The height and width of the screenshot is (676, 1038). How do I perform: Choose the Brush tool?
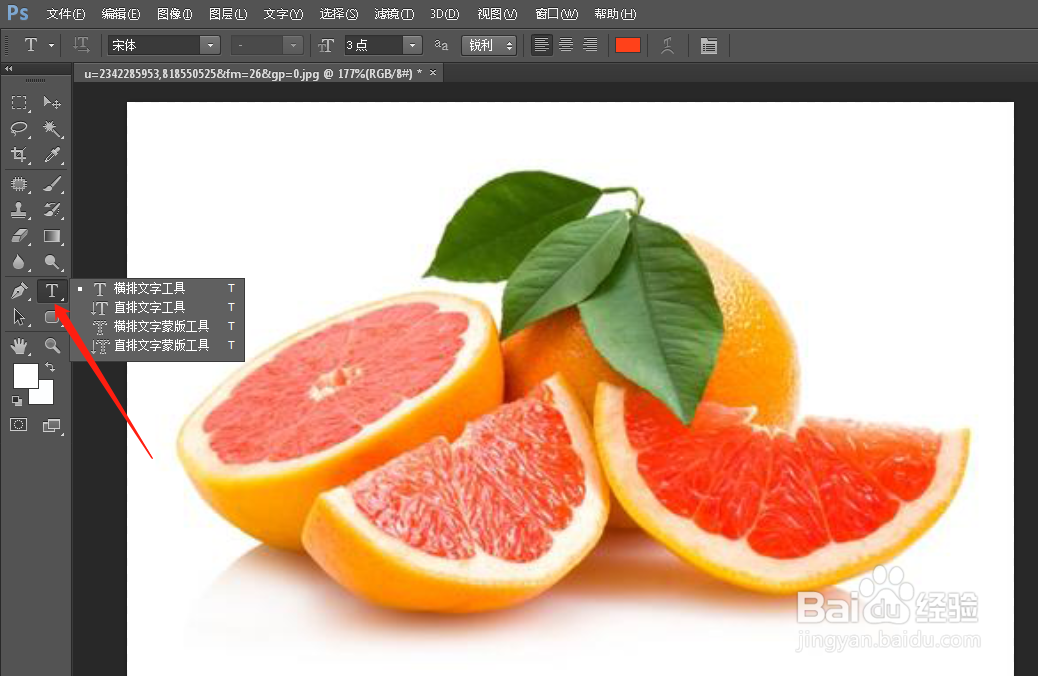52,184
